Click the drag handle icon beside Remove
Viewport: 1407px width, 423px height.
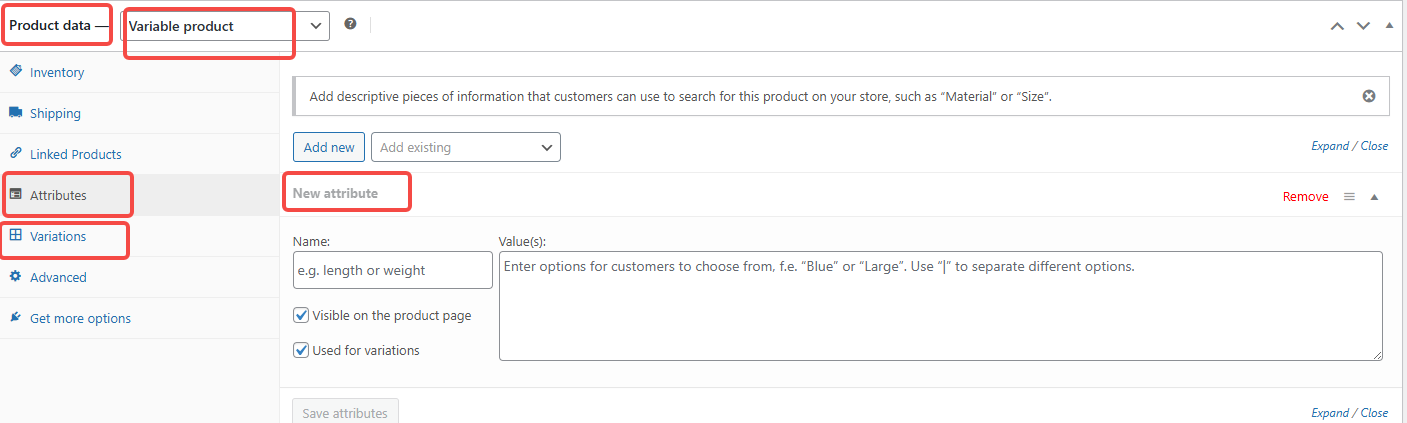pyautogui.click(x=1349, y=197)
